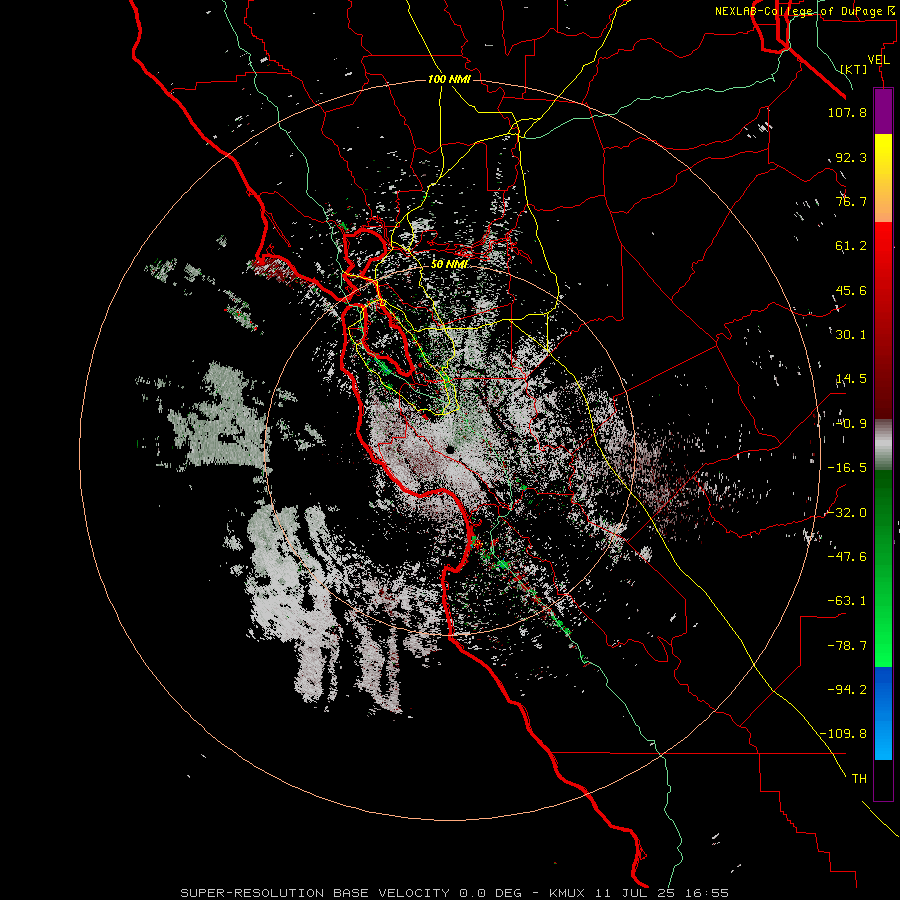Viewport: 900px width, 900px height.
Task: Pick the purple segment of the velocity color bar
Action: click(x=883, y=112)
